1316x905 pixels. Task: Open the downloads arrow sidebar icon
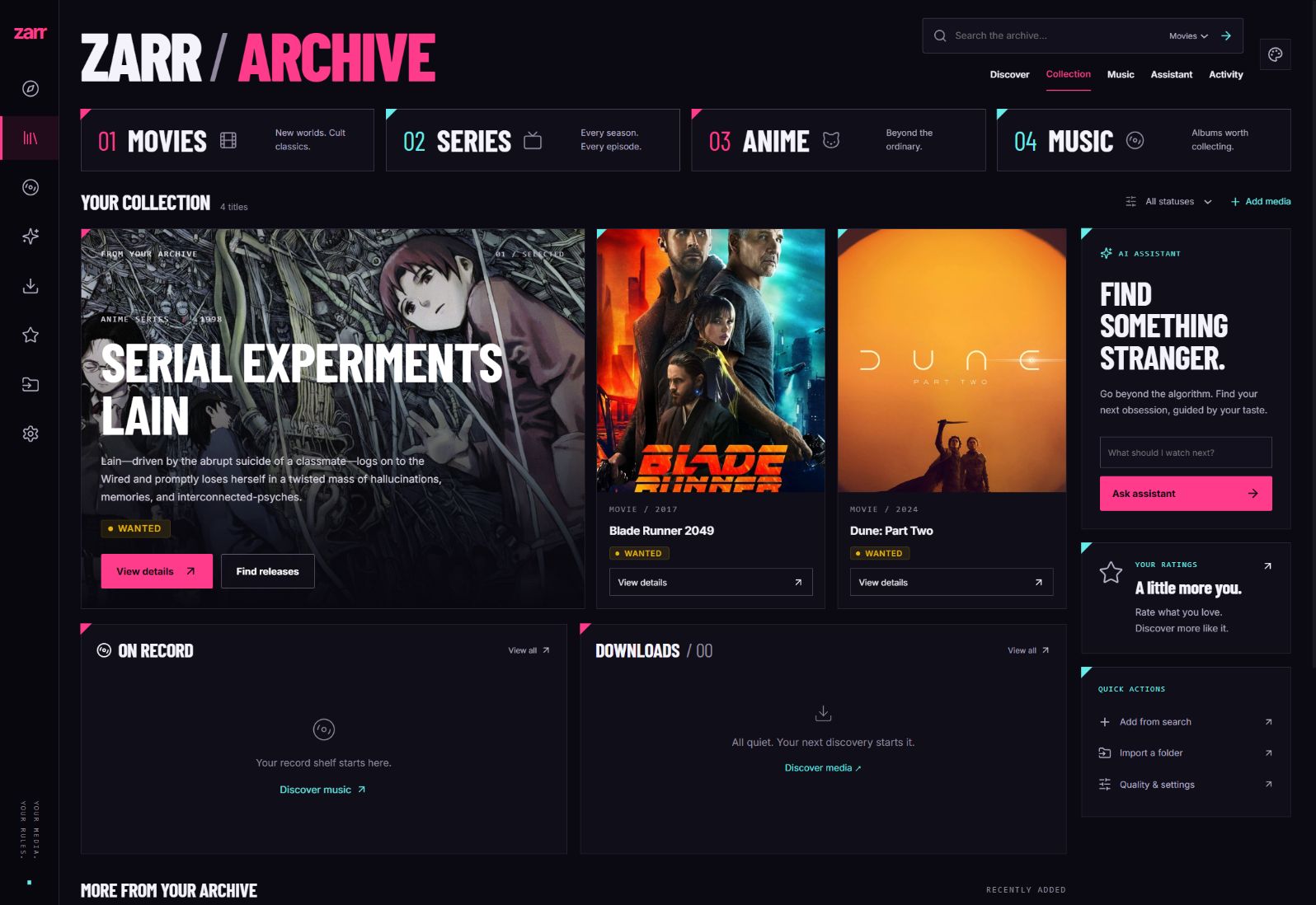(31, 286)
